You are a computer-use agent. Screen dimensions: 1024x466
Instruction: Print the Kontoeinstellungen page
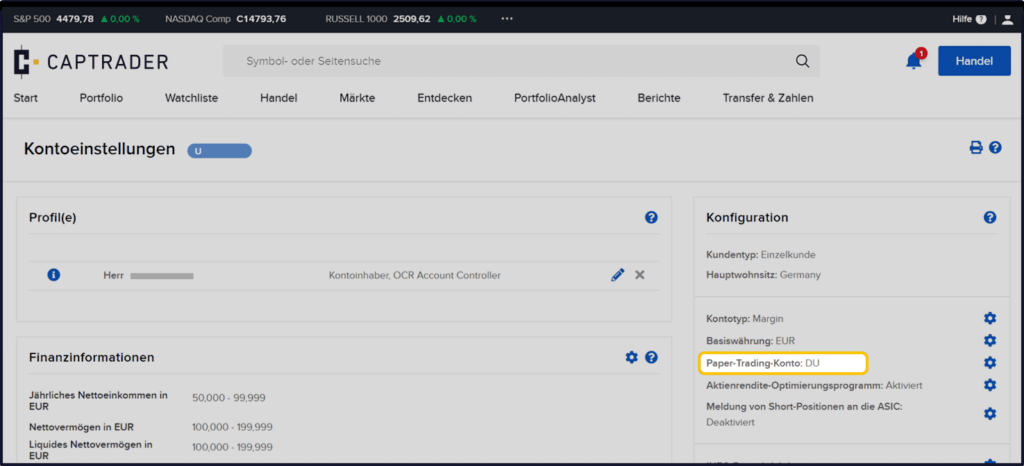tap(976, 148)
